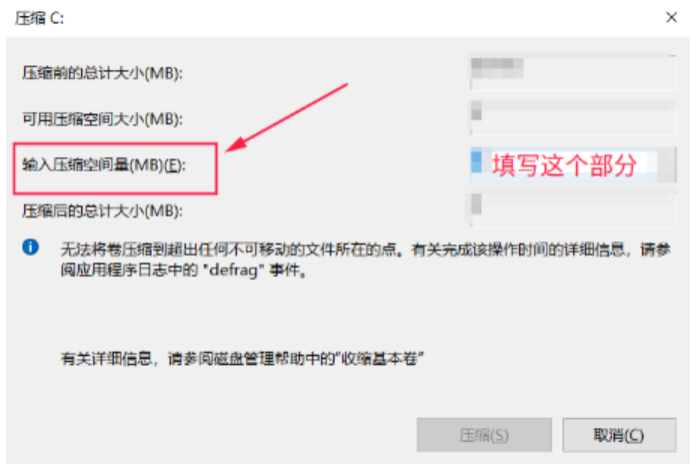Viewport: 694px width, 468px height.
Task: Click the spinner control on the shrink amount field
Action: (x=667, y=165)
